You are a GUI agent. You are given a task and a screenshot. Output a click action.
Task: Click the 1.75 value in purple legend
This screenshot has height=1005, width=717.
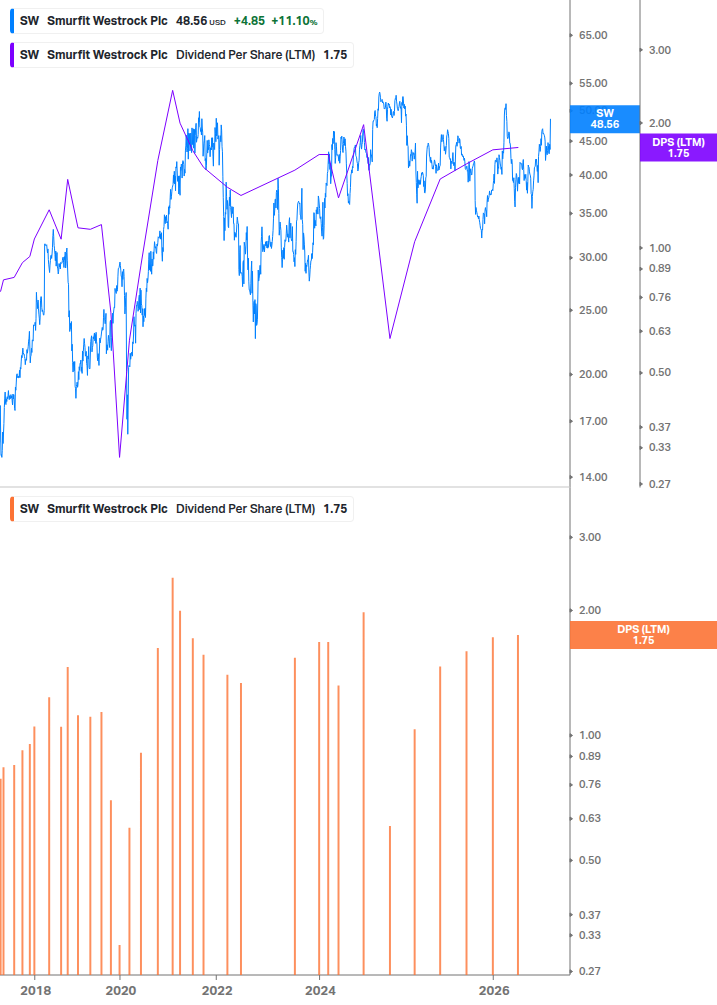335,55
